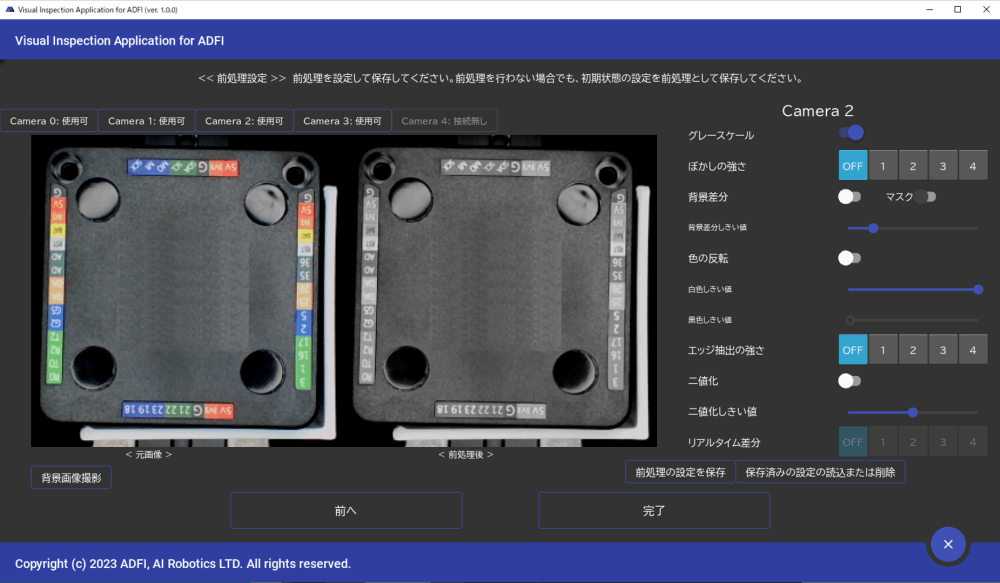Image resolution: width=1000 pixels, height=583 pixels.
Task: Set エッジ抽出の強さ to level 3
Action: pyautogui.click(x=943, y=350)
